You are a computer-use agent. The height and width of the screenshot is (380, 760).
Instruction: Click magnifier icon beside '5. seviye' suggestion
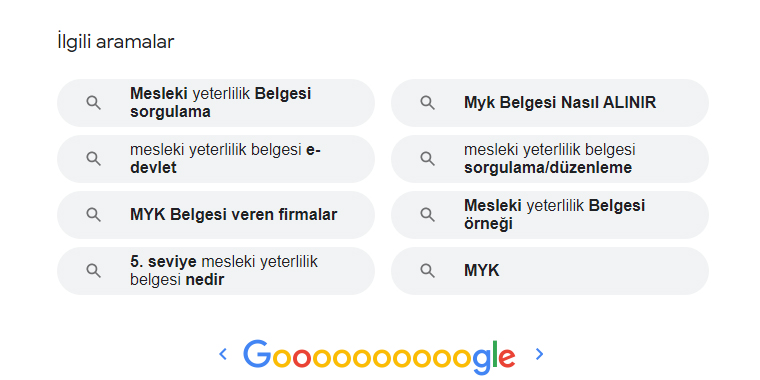[x=94, y=271]
